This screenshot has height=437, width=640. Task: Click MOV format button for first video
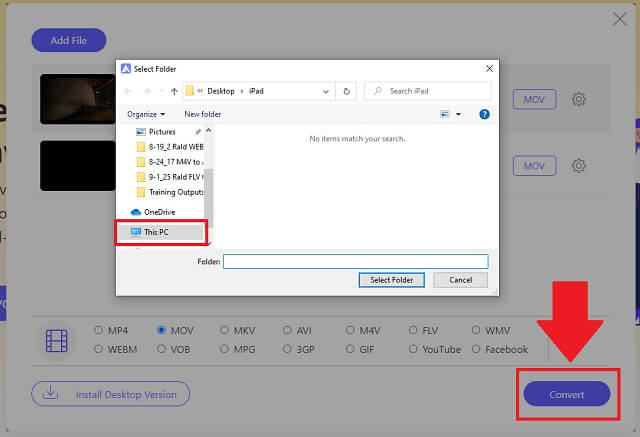click(534, 99)
